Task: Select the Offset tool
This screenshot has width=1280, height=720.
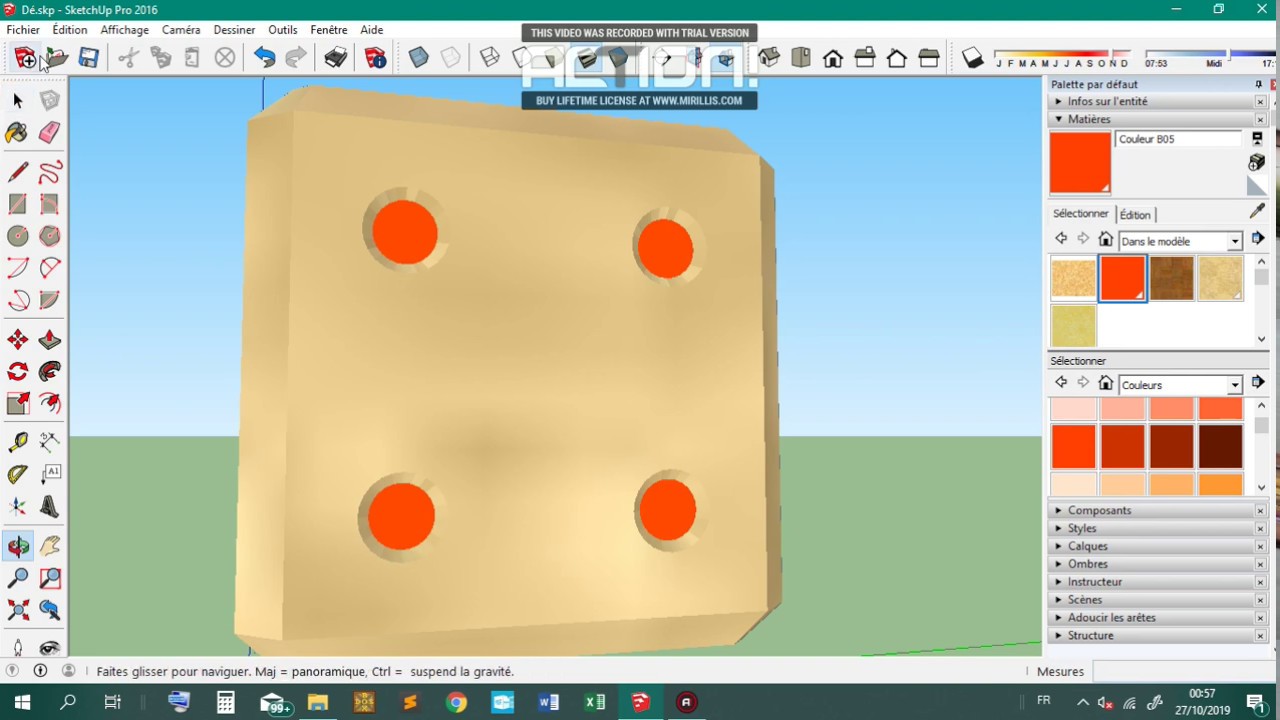Action: (x=49, y=403)
